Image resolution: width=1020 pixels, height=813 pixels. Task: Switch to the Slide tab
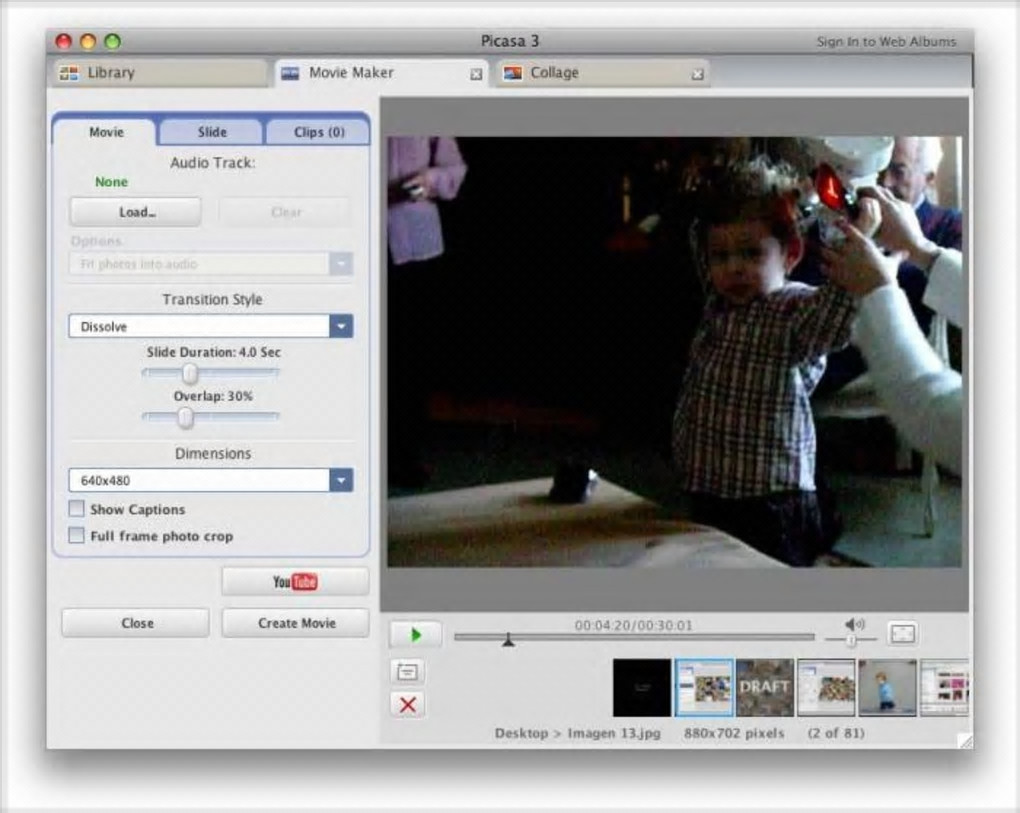click(212, 132)
